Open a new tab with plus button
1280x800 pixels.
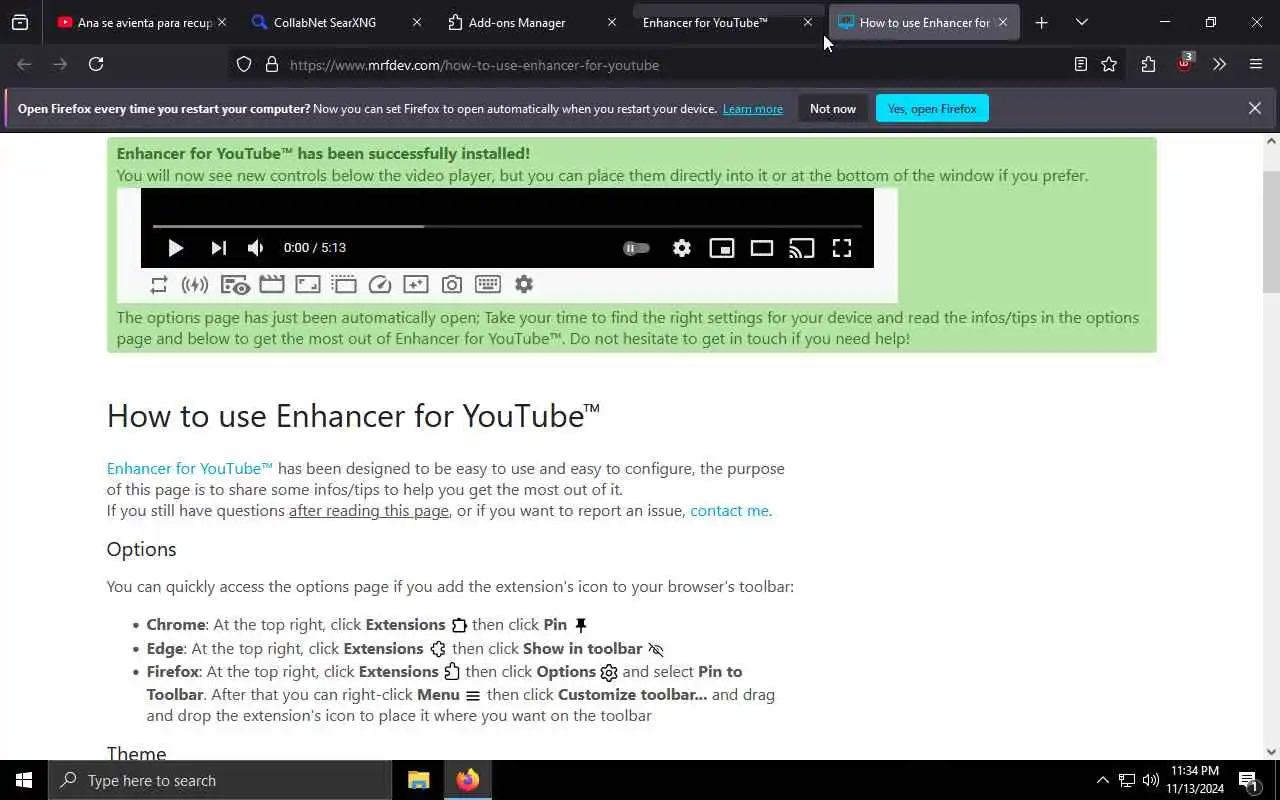click(1041, 22)
